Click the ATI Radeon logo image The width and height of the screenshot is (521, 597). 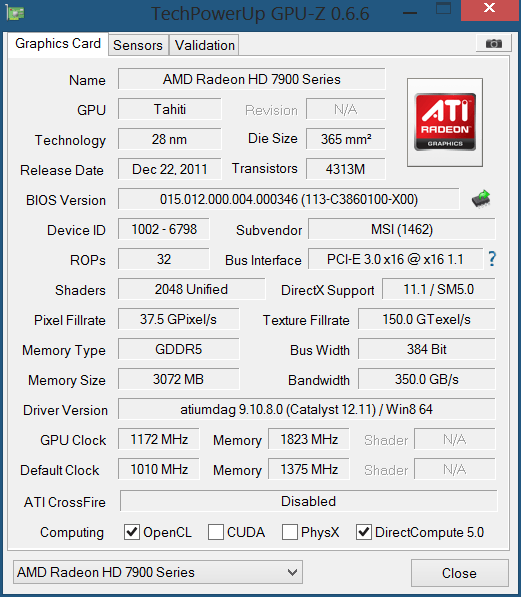(x=445, y=122)
